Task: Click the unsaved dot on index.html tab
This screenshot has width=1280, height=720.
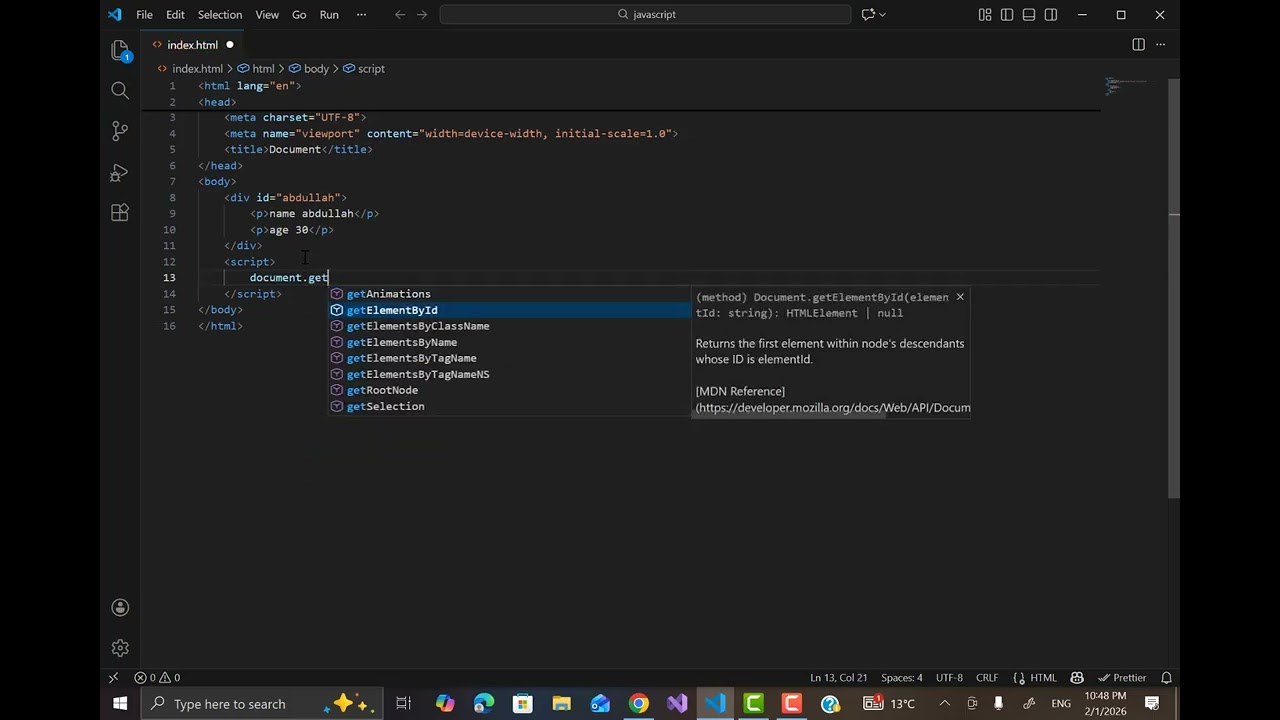Action: tap(229, 45)
